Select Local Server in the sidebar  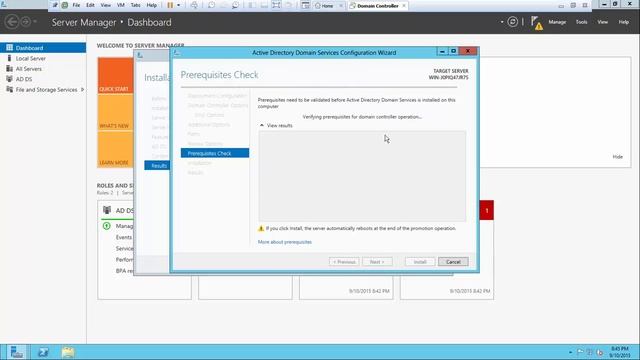(x=30, y=58)
